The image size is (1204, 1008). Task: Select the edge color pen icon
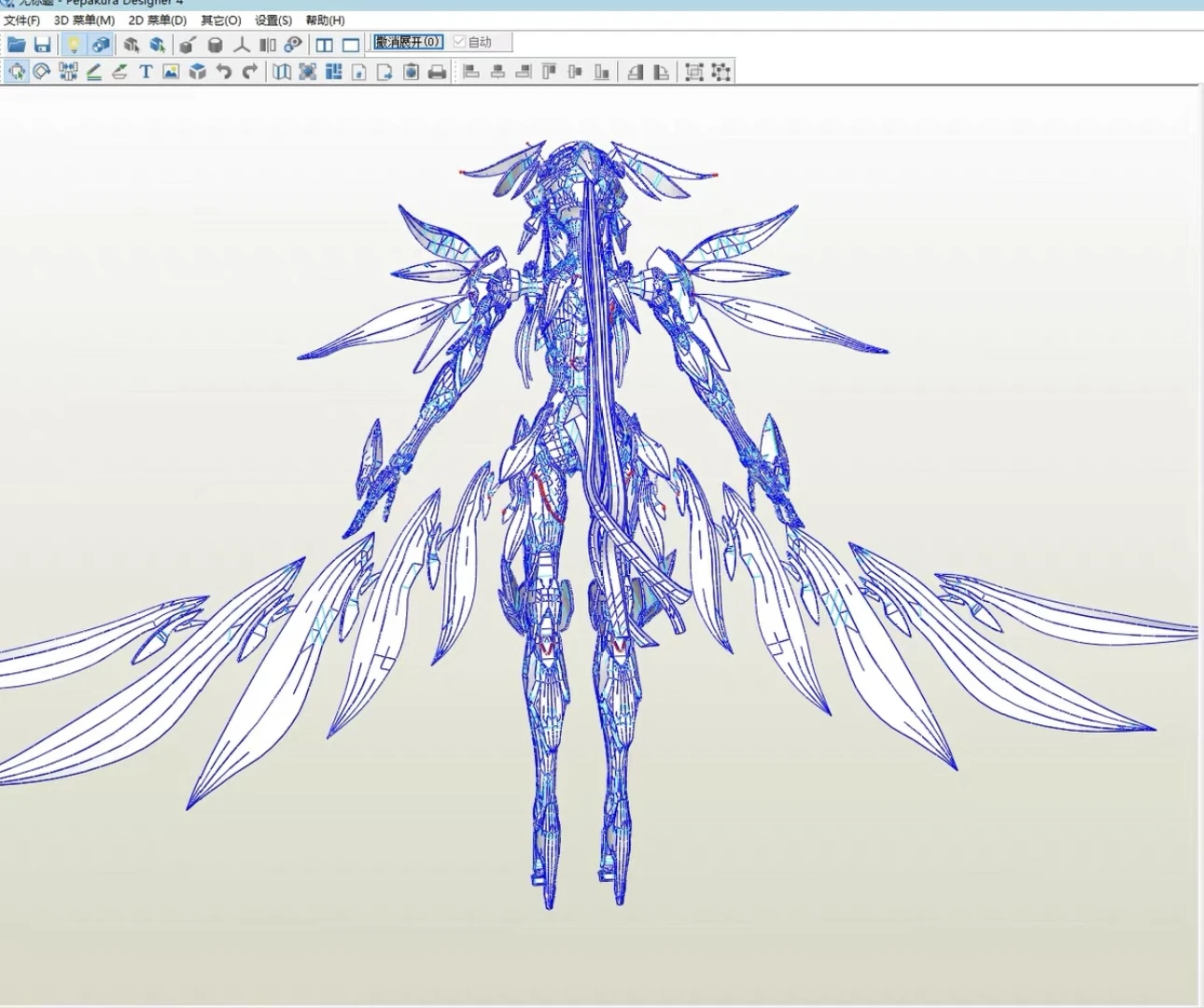(x=94, y=72)
